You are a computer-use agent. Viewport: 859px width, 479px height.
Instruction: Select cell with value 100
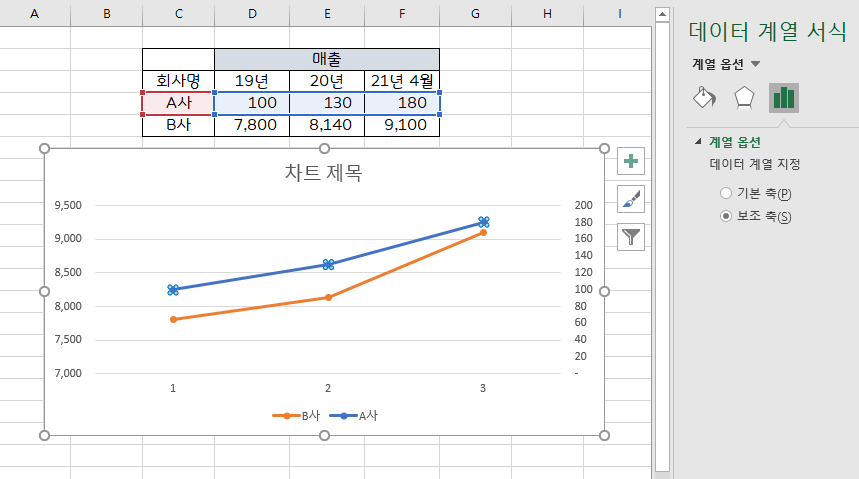coord(252,103)
